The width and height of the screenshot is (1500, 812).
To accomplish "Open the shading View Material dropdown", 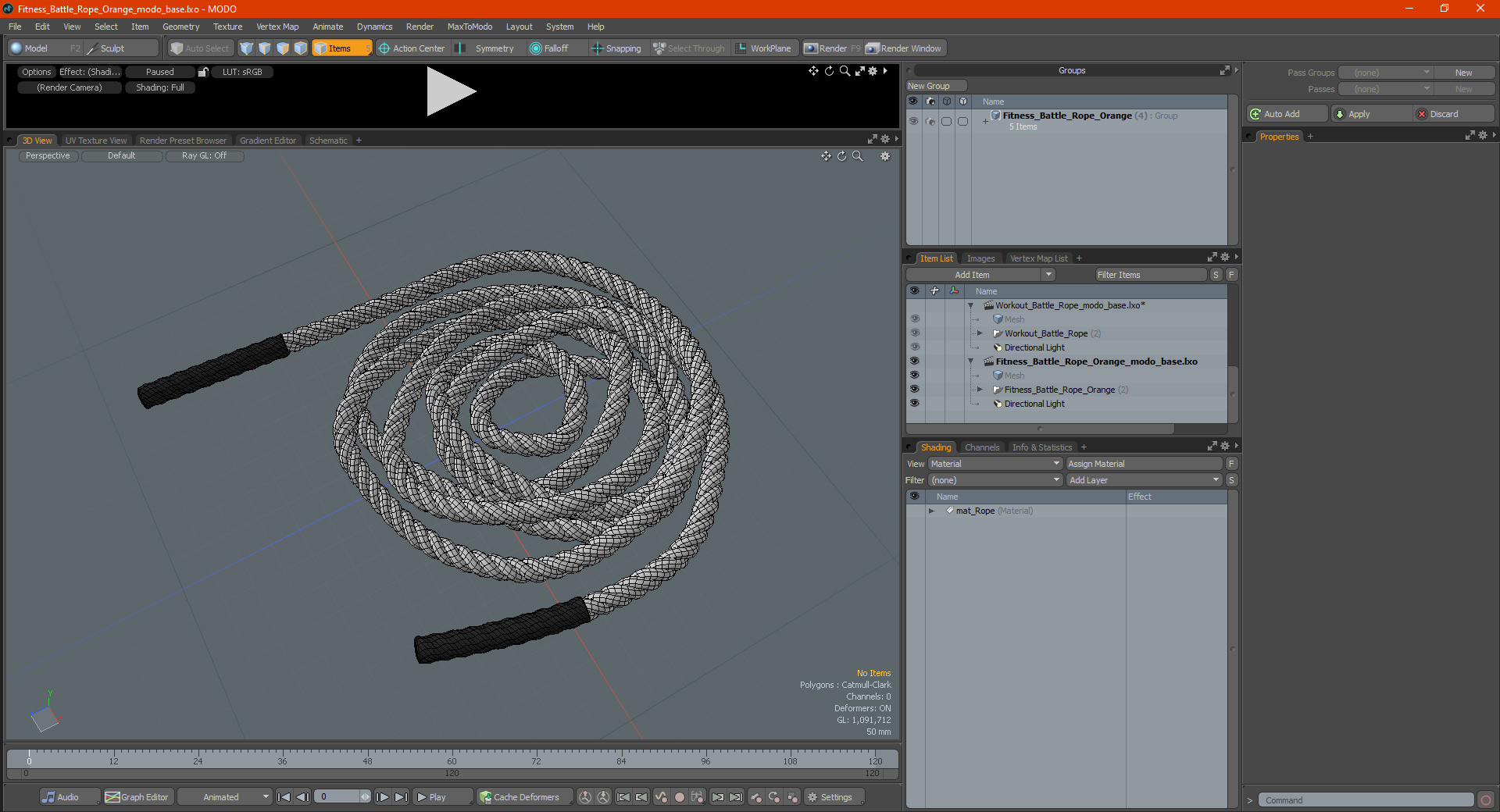I will [x=995, y=464].
